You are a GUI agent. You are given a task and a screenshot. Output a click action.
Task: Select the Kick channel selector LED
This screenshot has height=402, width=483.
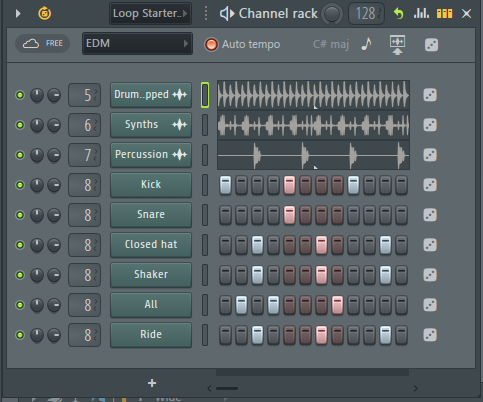(x=205, y=185)
